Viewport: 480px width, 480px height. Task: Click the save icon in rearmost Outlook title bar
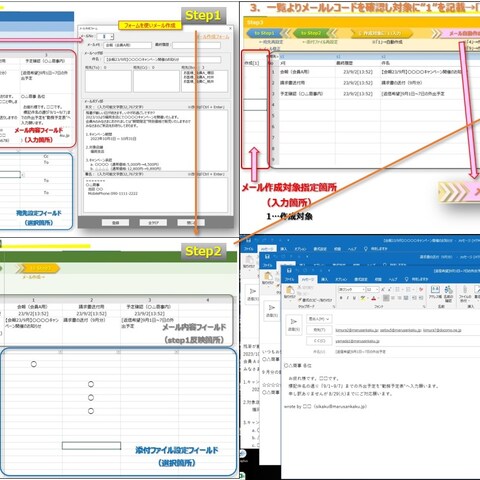click(x=248, y=240)
